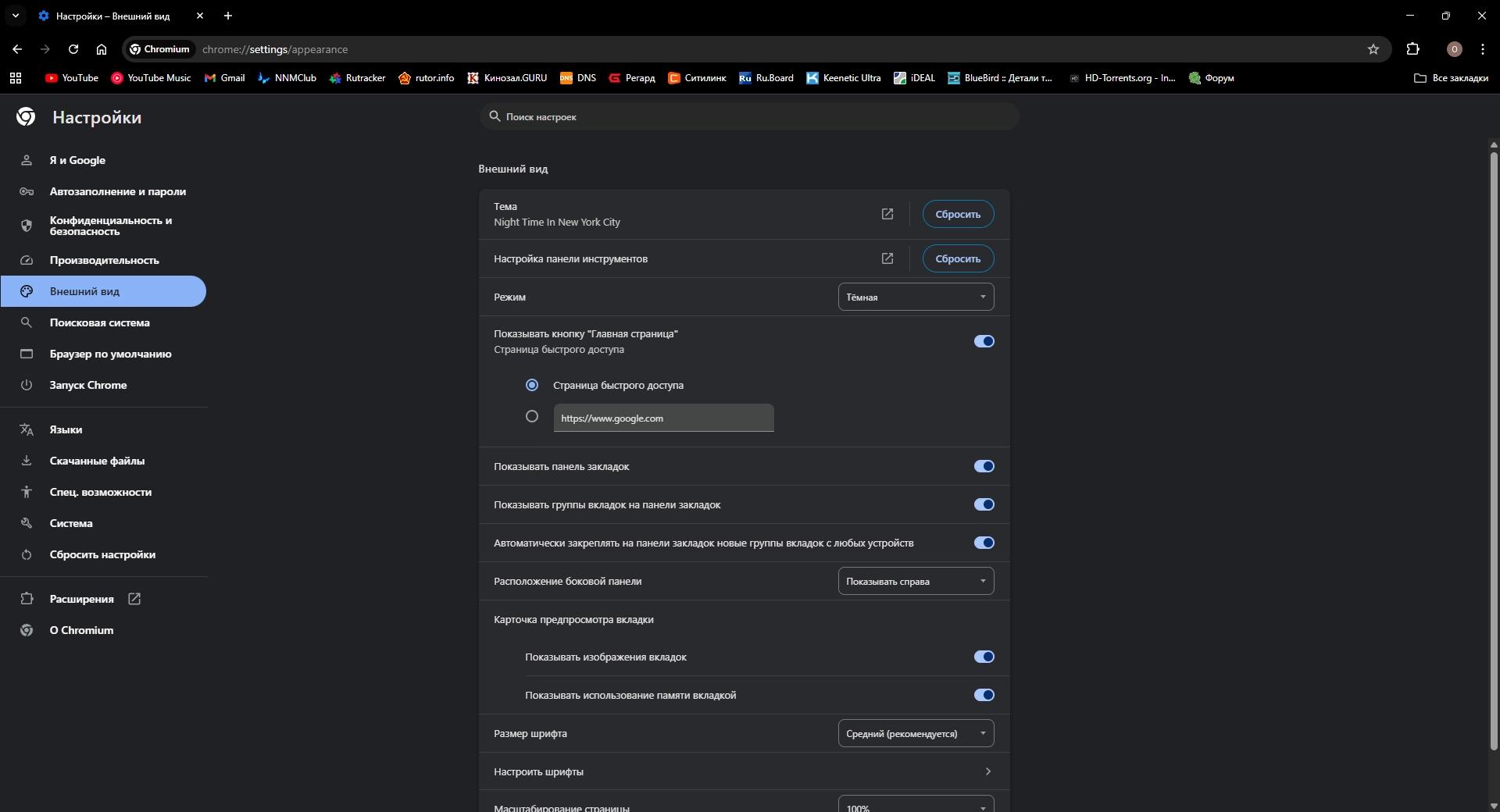The height and width of the screenshot is (812, 1500).
Task: Expand the 'Расположение боковой панели' dropdown
Action: point(916,581)
